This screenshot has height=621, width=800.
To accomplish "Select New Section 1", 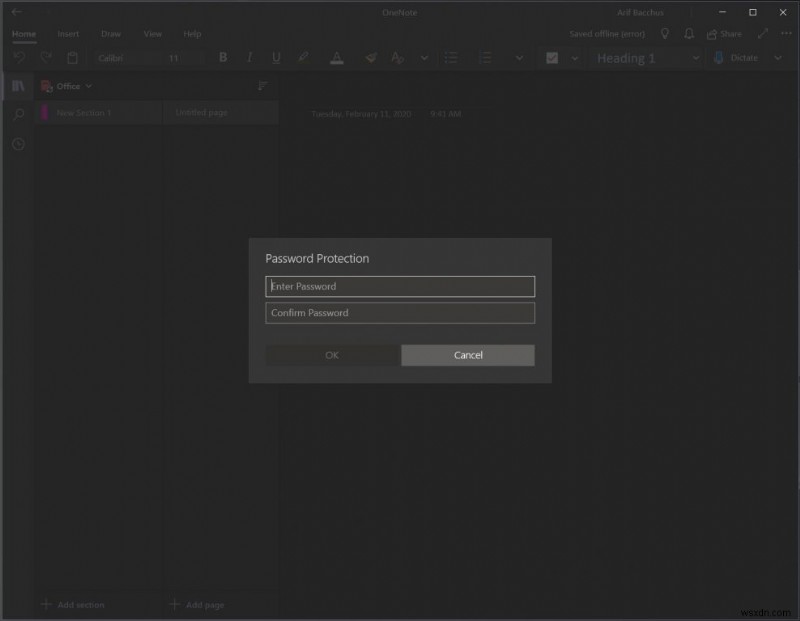I will point(98,113).
